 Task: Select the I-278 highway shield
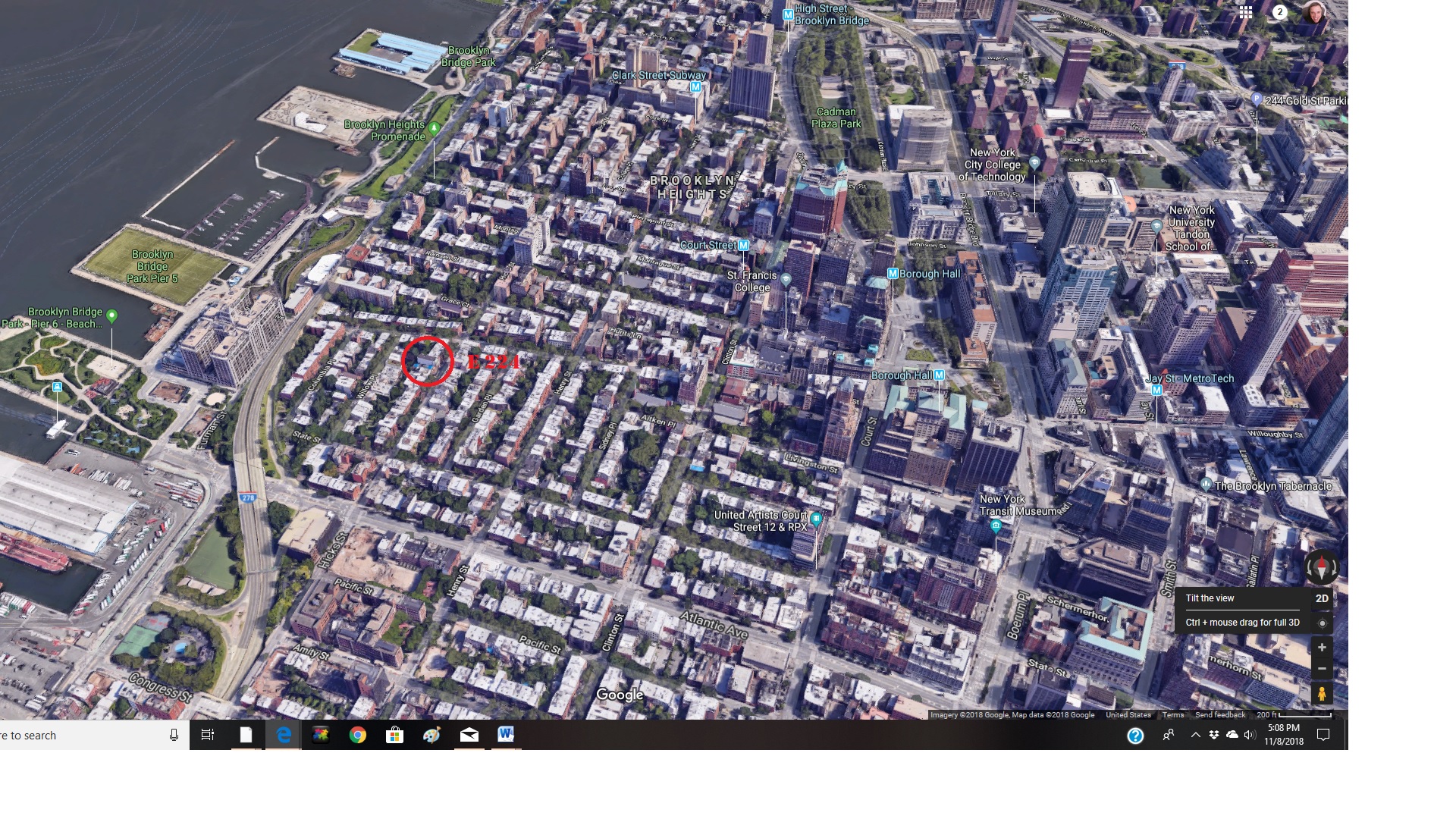248,498
